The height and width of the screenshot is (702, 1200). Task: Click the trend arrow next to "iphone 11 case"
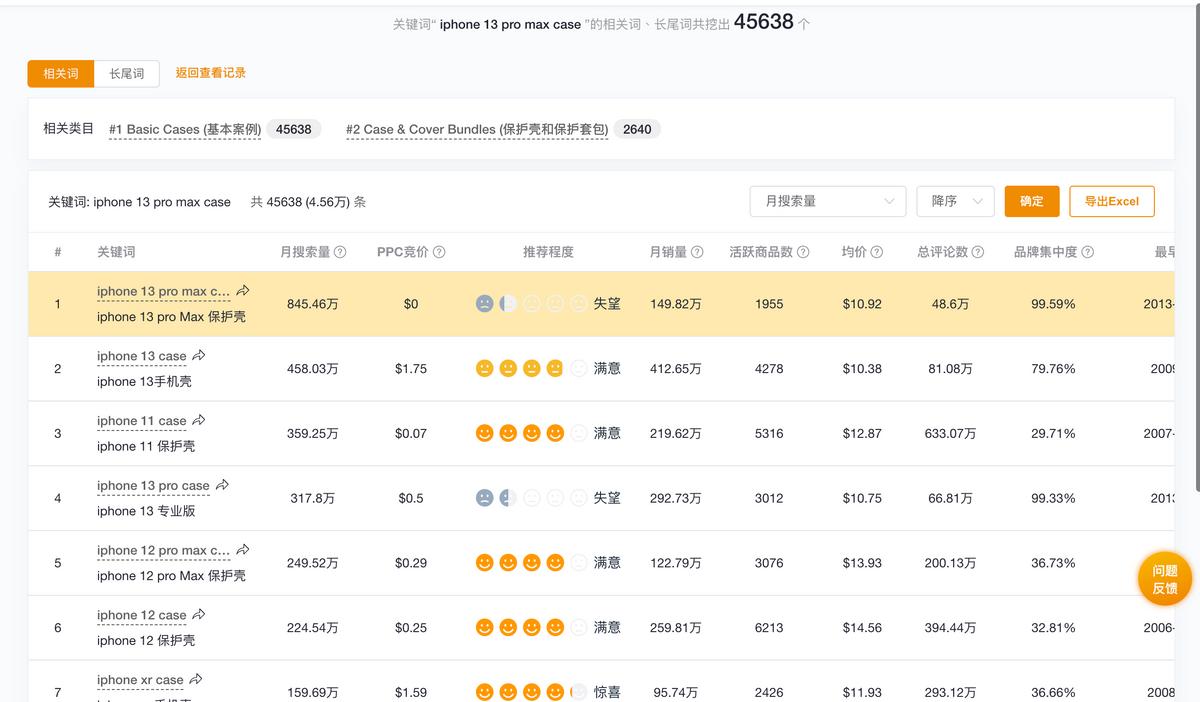199,418
